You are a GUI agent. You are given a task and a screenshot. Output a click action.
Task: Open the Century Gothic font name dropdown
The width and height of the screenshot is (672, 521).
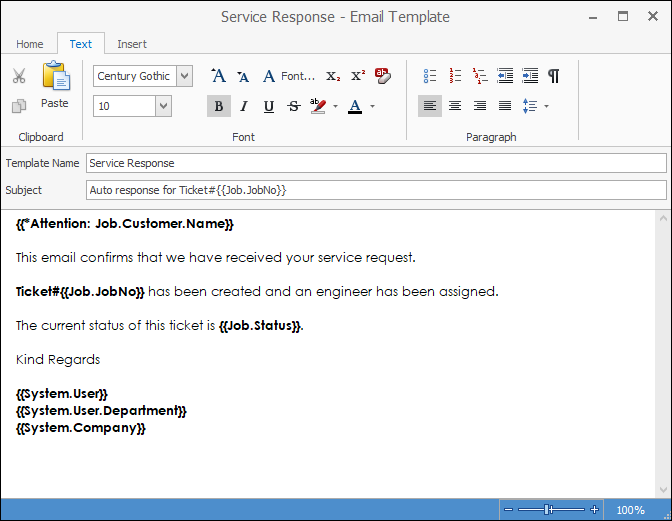[x=184, y=76]
